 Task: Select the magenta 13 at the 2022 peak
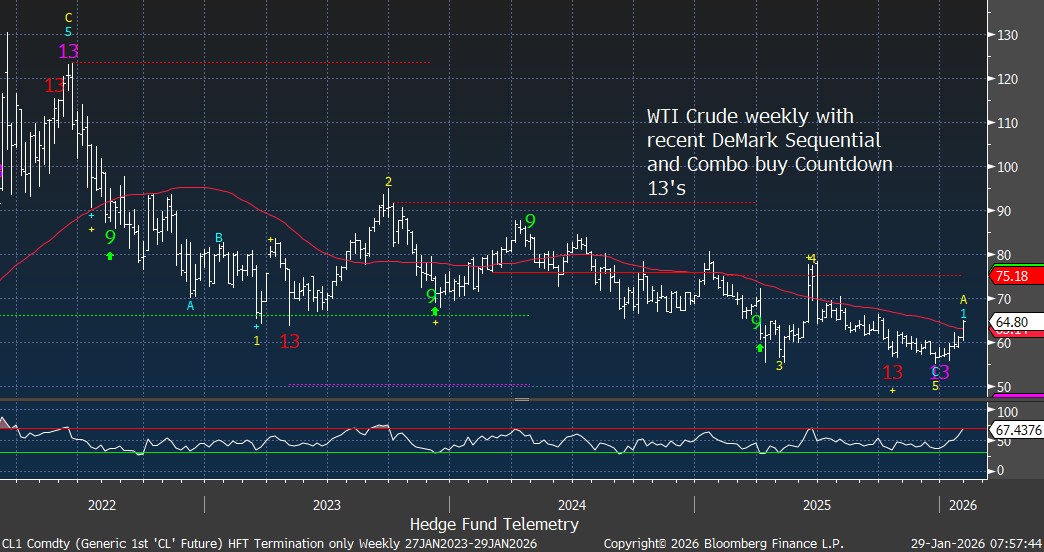[68, 51]
